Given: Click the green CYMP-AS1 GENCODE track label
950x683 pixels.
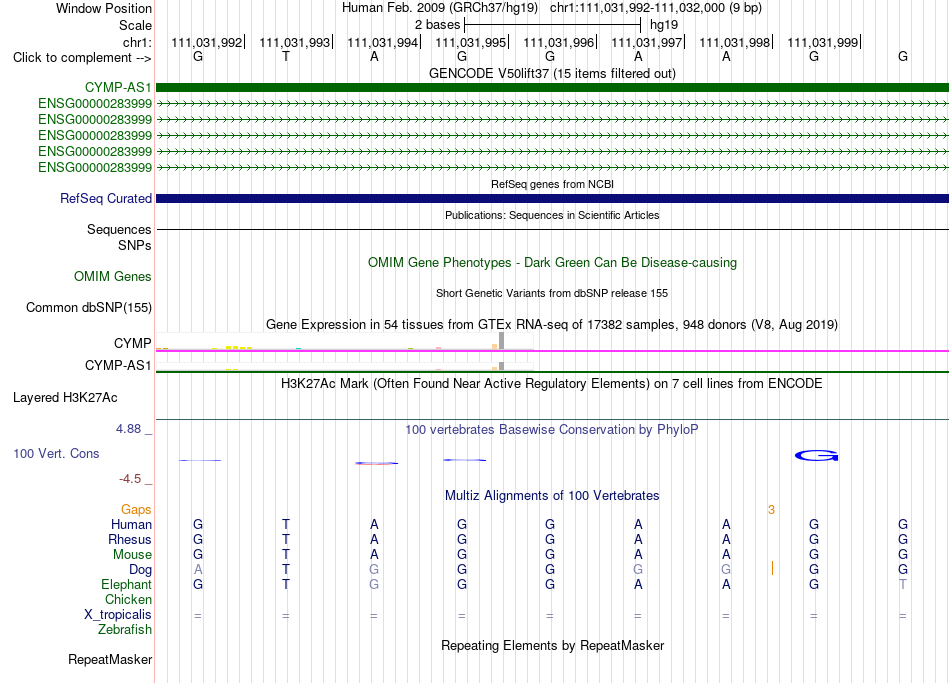Looking at the screenshot, I should pos(118,87).
